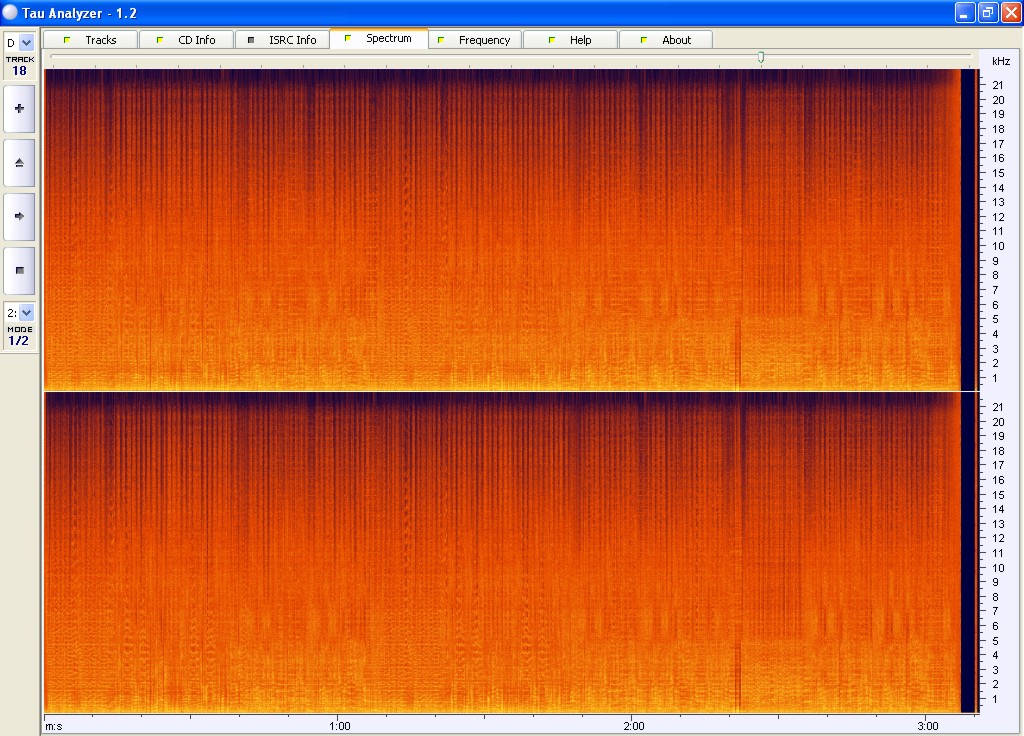This screenshot has width=1024, height=736.
Task: Click the slider handle above the spectrogram
Action: click(x=761, y=57)
